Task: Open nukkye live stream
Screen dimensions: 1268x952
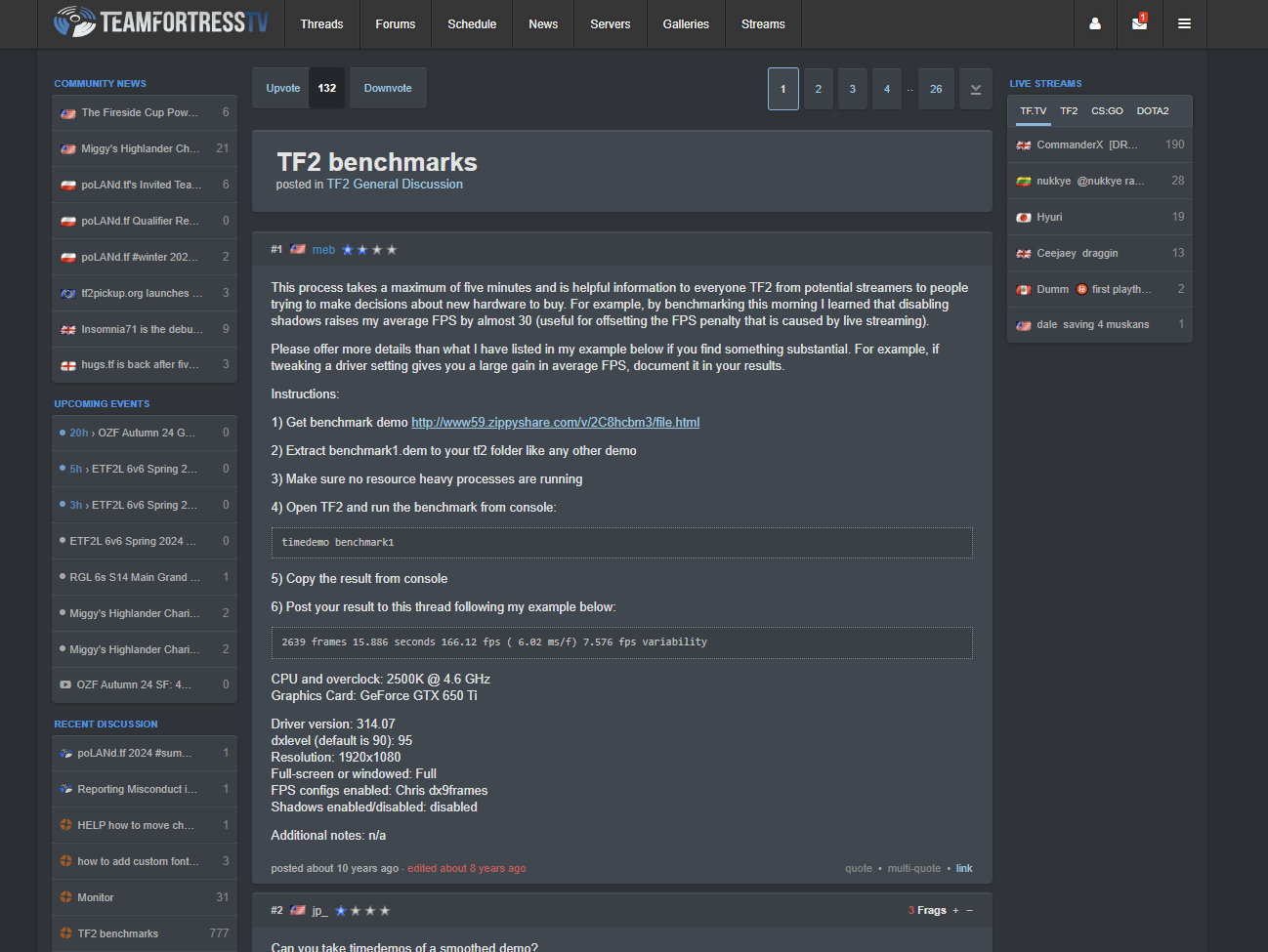Action: click(1100, 181)
